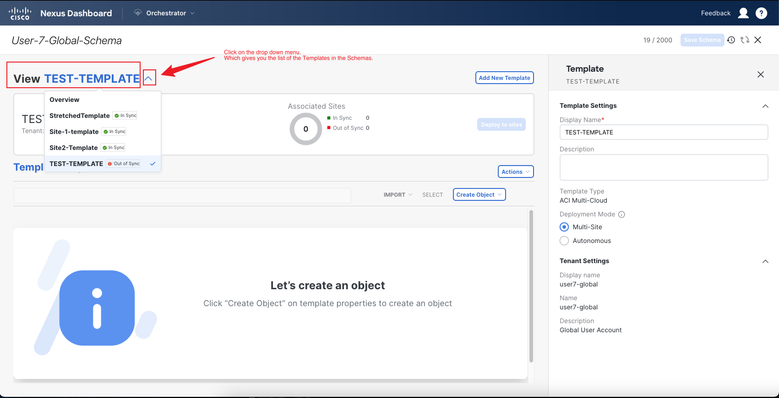Screen dimensions: 779x398
Task: Open the IMPORT dropdown
Action: click(397, 195)
